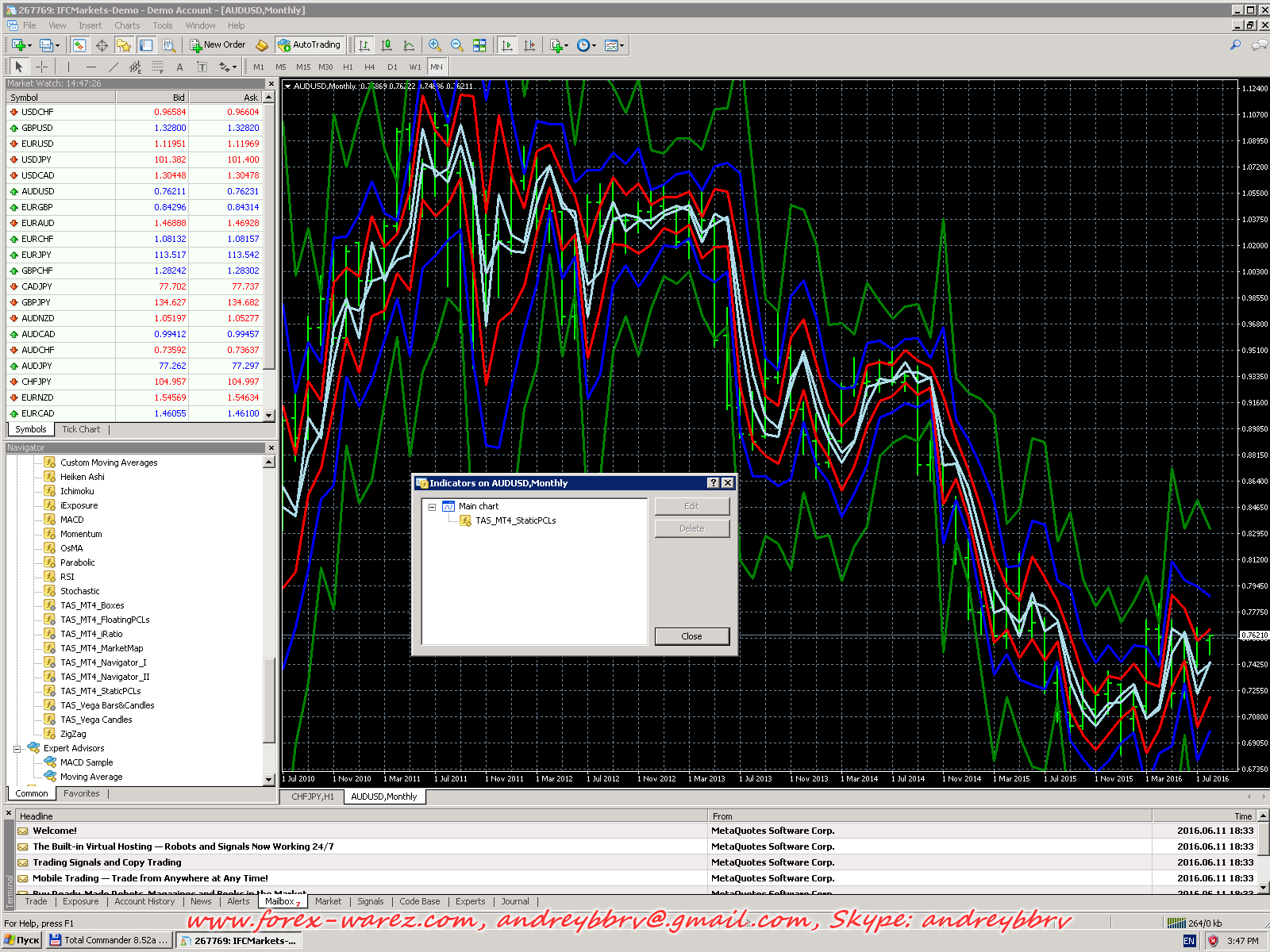Switch chart to Candlesticks mode
Screen dimensions: 1270x952
click(387, 45)
